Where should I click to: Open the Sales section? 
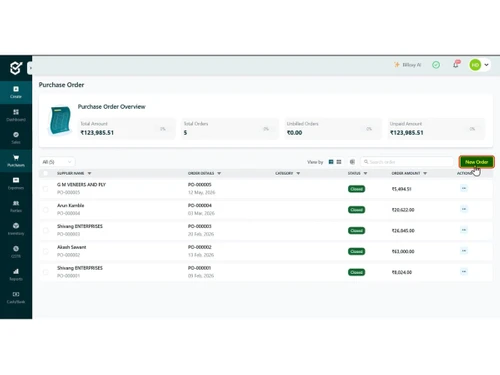[x=16, y=138]
